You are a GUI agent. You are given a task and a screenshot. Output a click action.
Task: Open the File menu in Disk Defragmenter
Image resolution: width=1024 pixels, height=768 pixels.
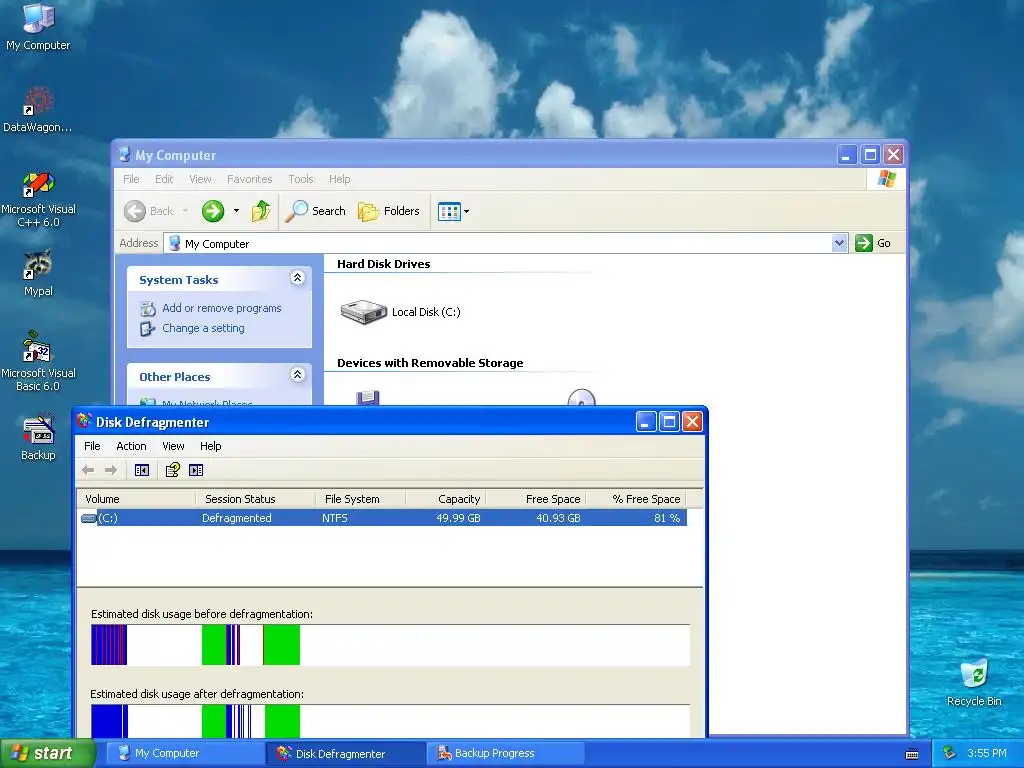pyautogui.click(x=92, y=446)
